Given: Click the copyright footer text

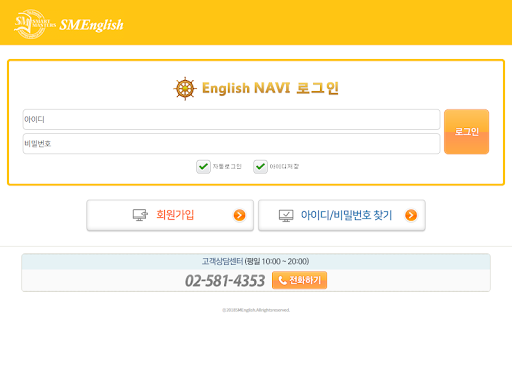Looking at the screenshot, I should coord(256,310).
